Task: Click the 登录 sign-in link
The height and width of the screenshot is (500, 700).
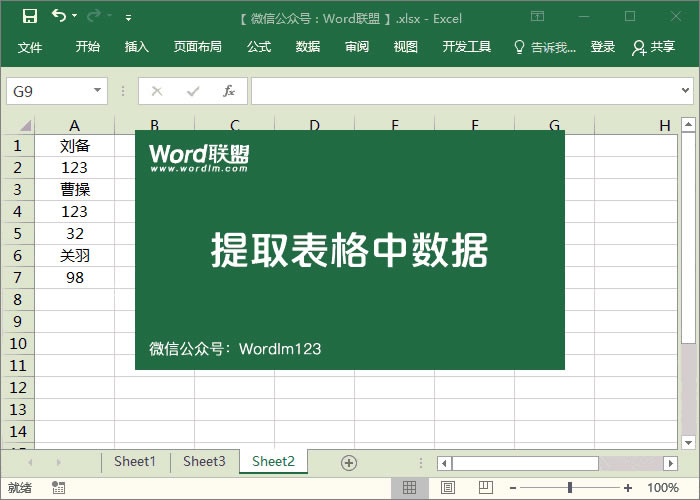Action: (x=603, y=46)
